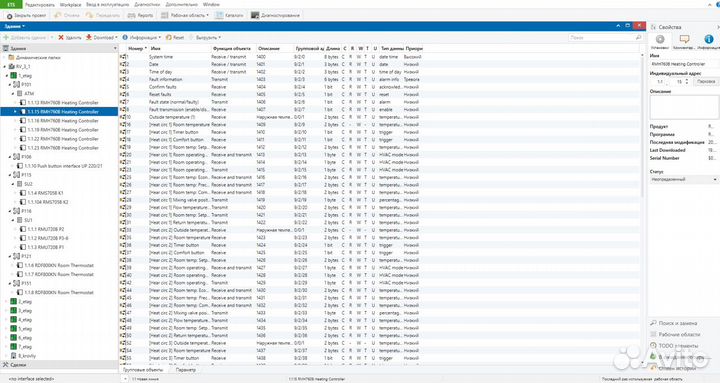The width and height of the screenshot is (720, 383).
Task: Click the green ETS button
Action: pos(11,4)
